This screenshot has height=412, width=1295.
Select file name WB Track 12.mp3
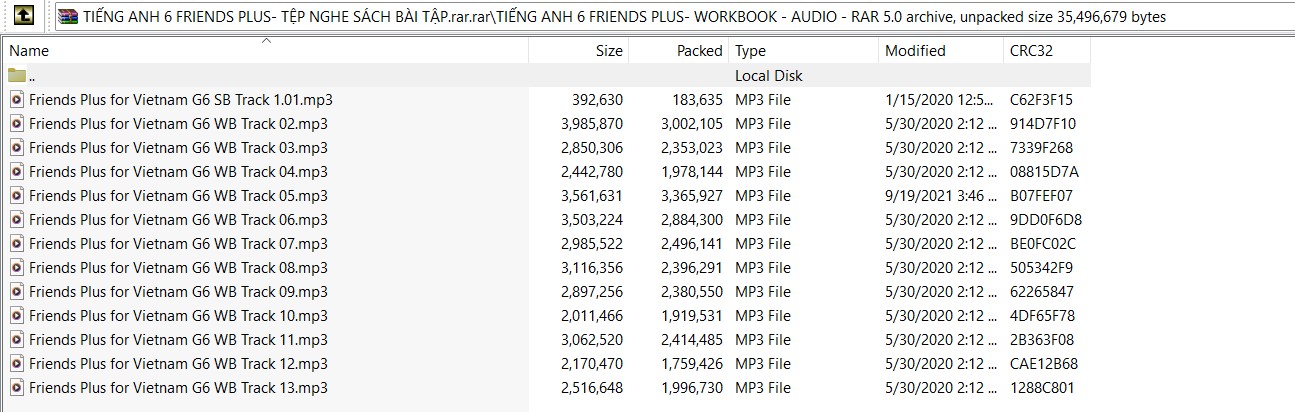coord(178,363)
